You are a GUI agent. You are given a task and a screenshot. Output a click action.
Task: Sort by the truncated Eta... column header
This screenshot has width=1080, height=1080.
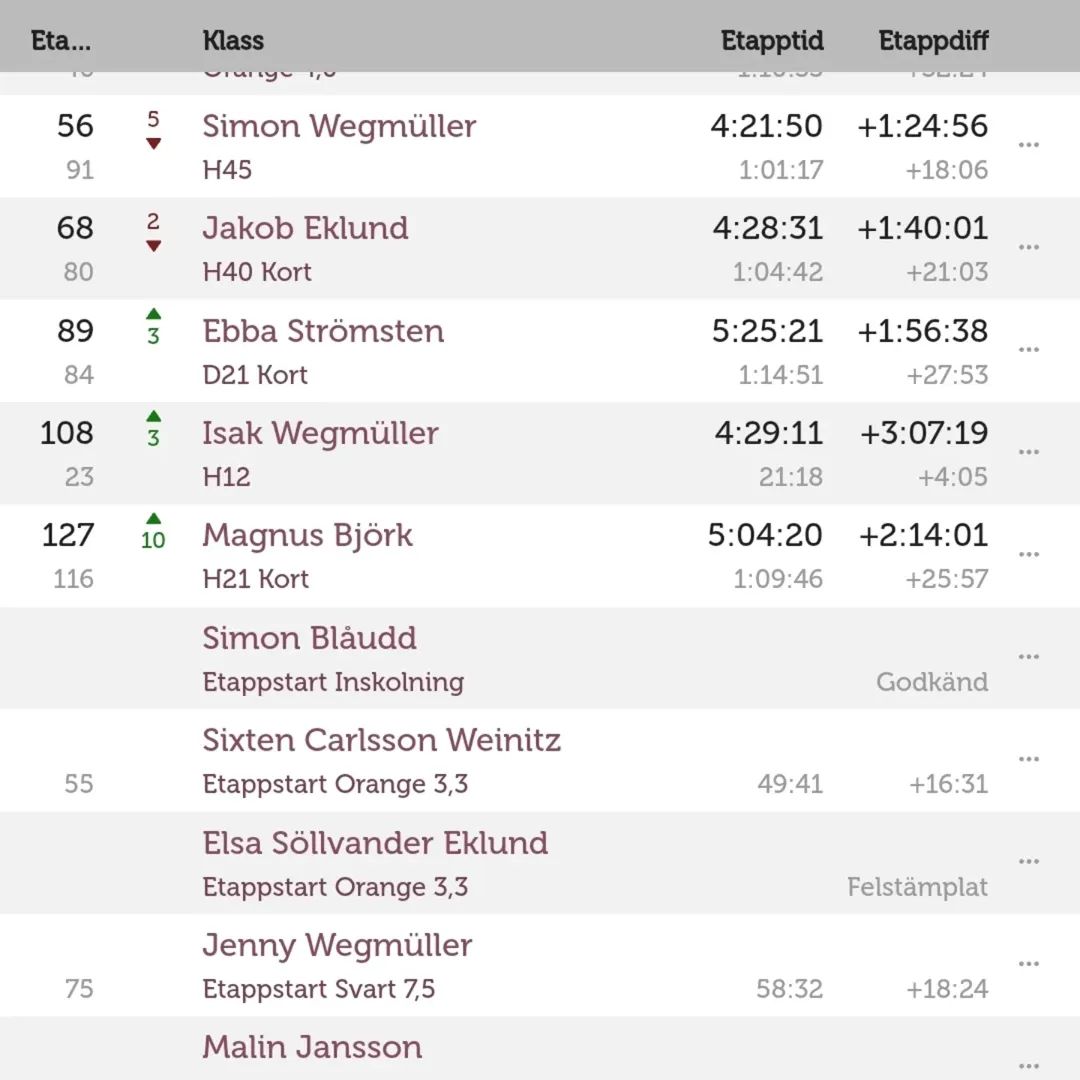61,41
